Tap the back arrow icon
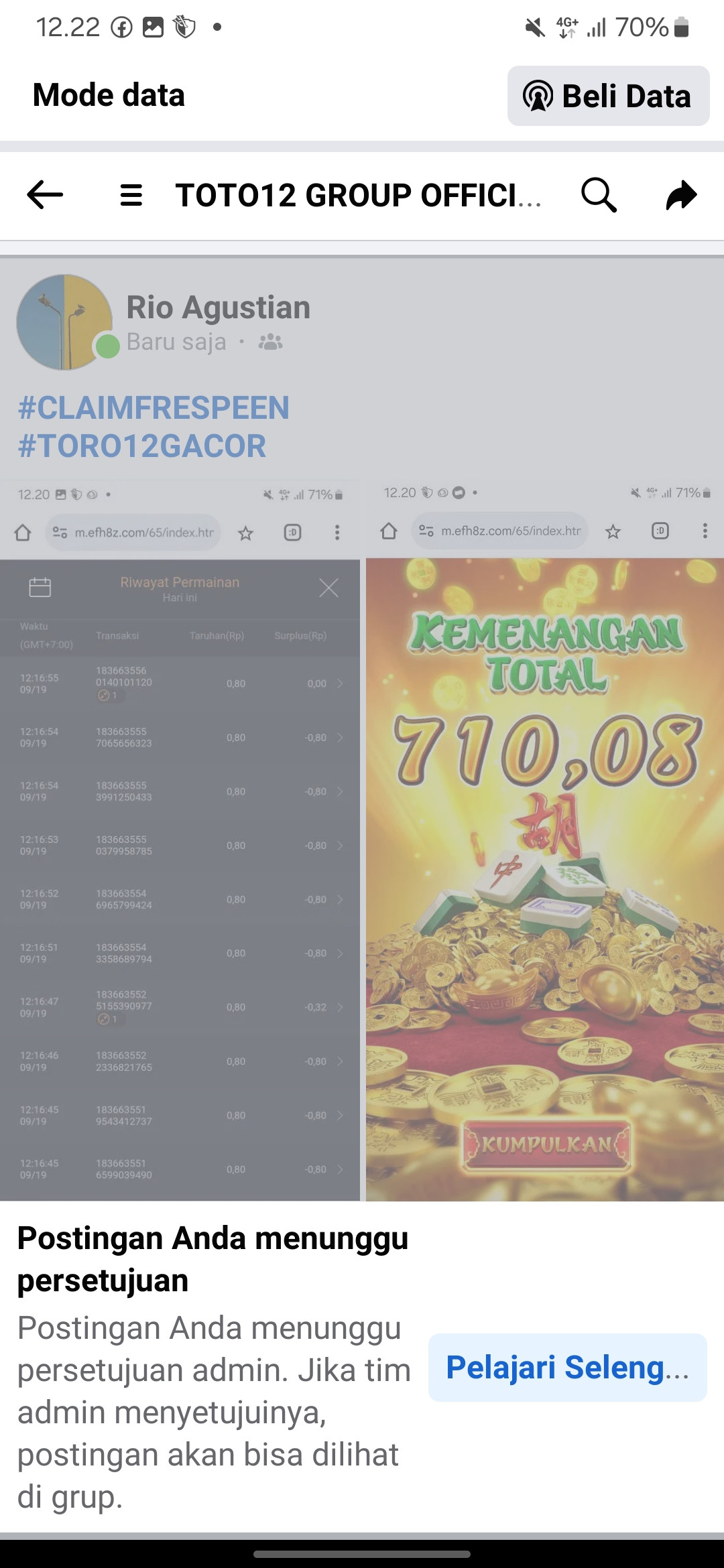The height and width of the screenshot is (1568, 724). tap(45, 195)
